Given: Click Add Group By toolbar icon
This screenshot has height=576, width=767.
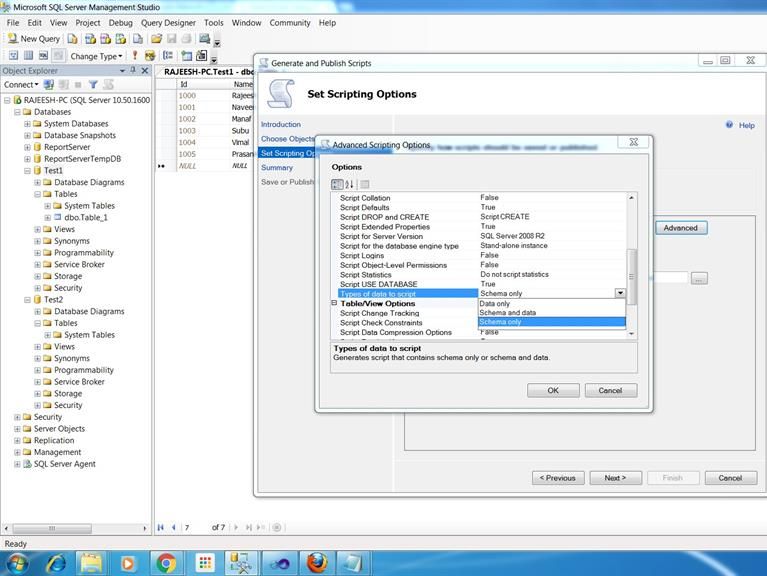Looking at the screenshot, I should [x=168, y=56].
